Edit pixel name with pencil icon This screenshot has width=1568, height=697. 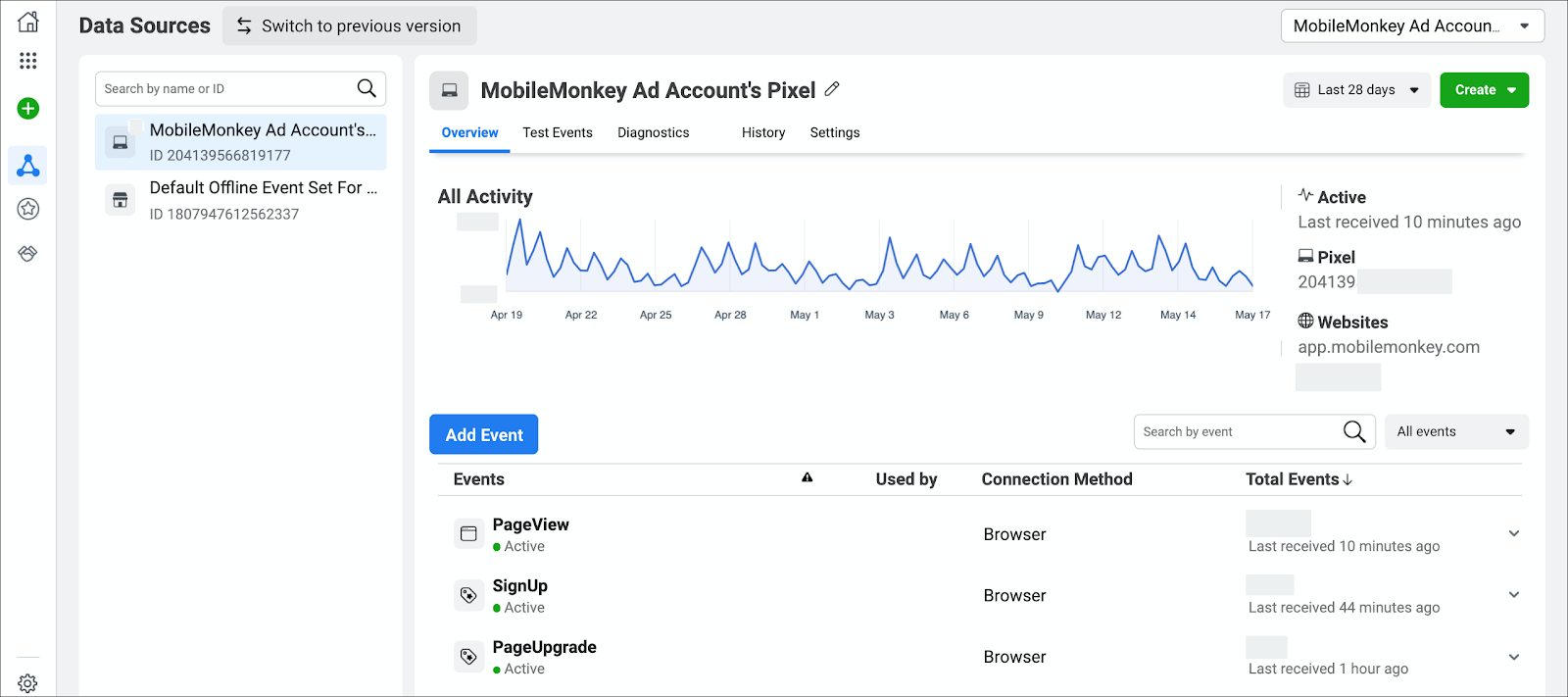(x=832, y=89)
